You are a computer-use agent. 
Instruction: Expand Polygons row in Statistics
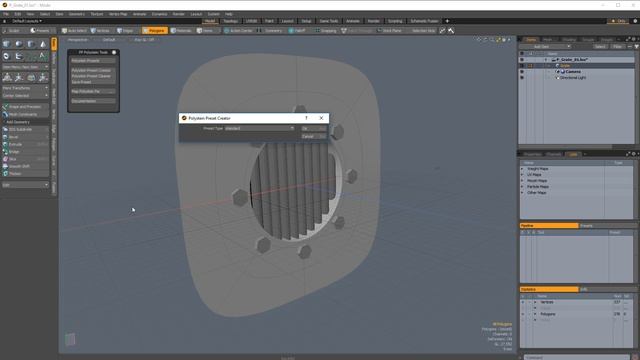coord(536,314)
